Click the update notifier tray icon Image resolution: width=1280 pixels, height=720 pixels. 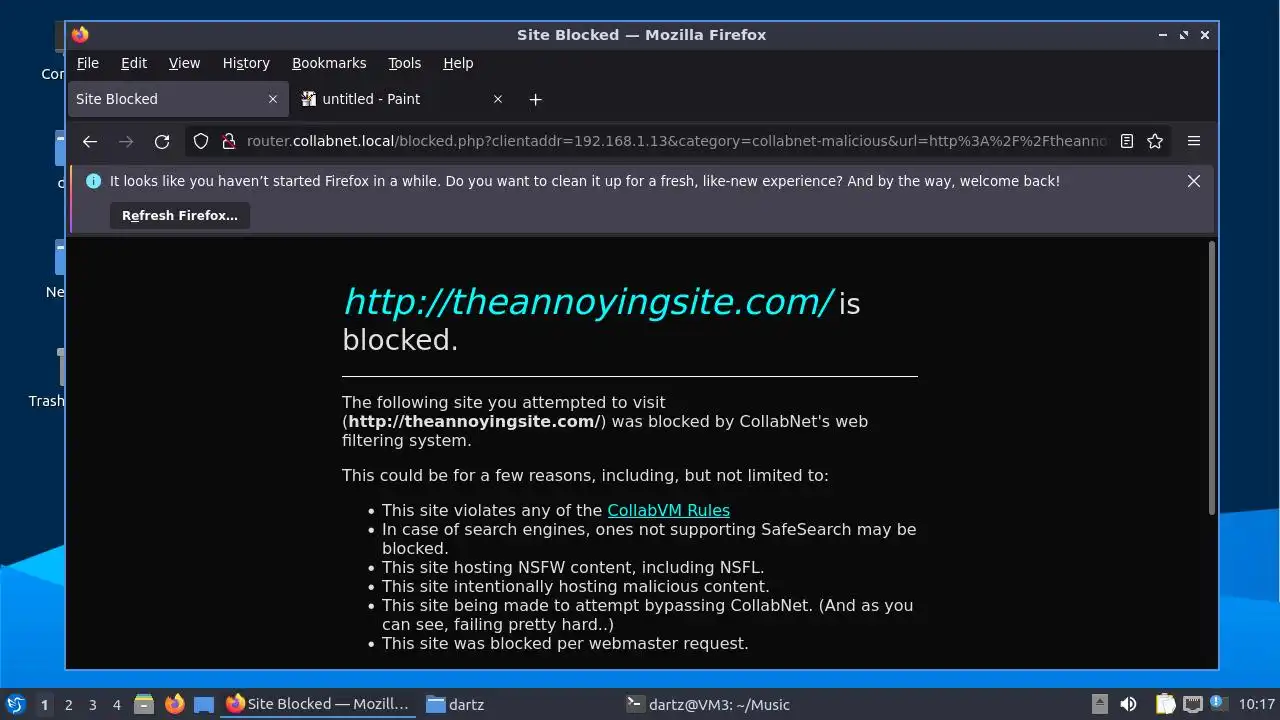(x=1218, y=704)
